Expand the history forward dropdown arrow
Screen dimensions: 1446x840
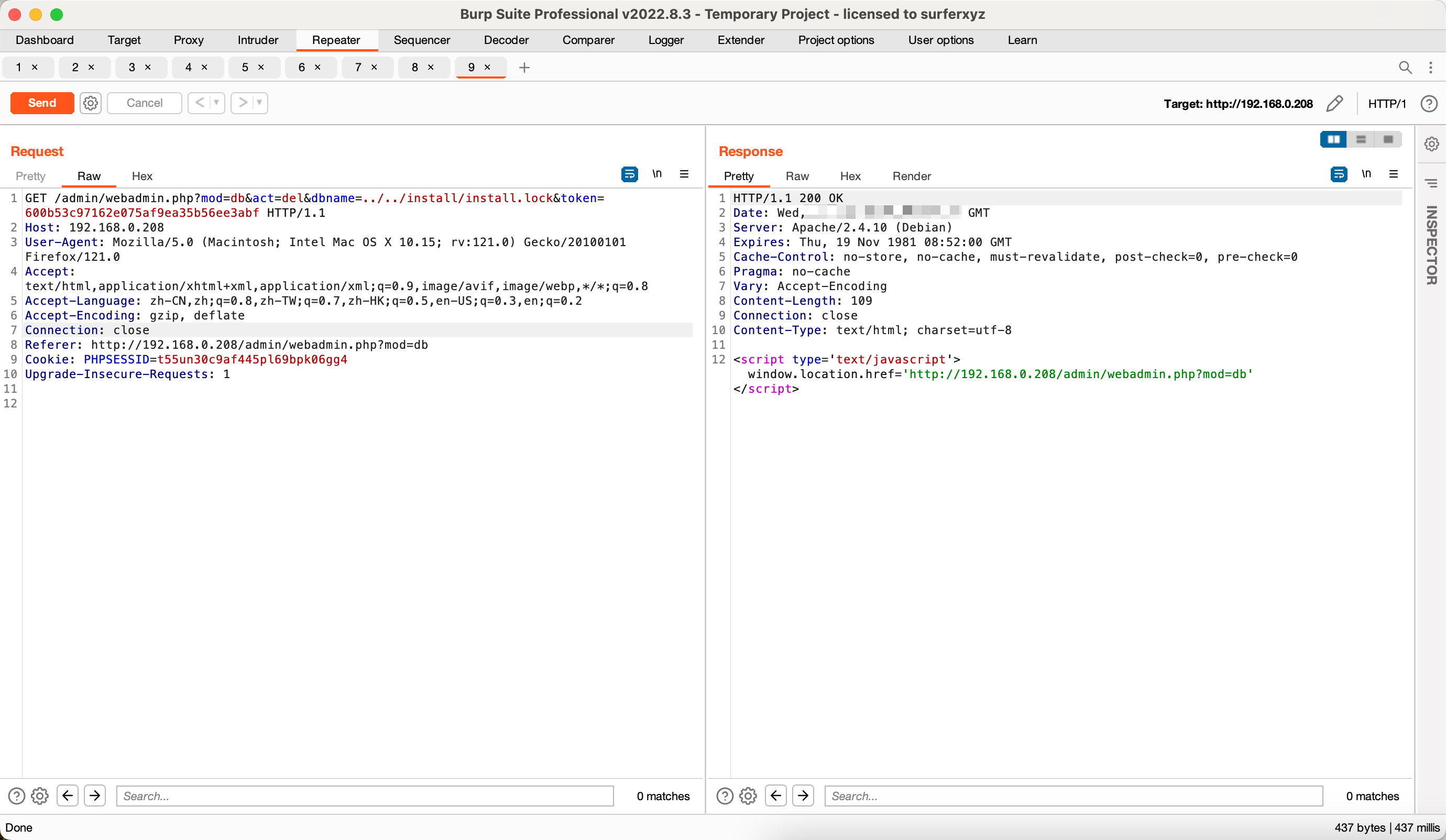(259, 103)
